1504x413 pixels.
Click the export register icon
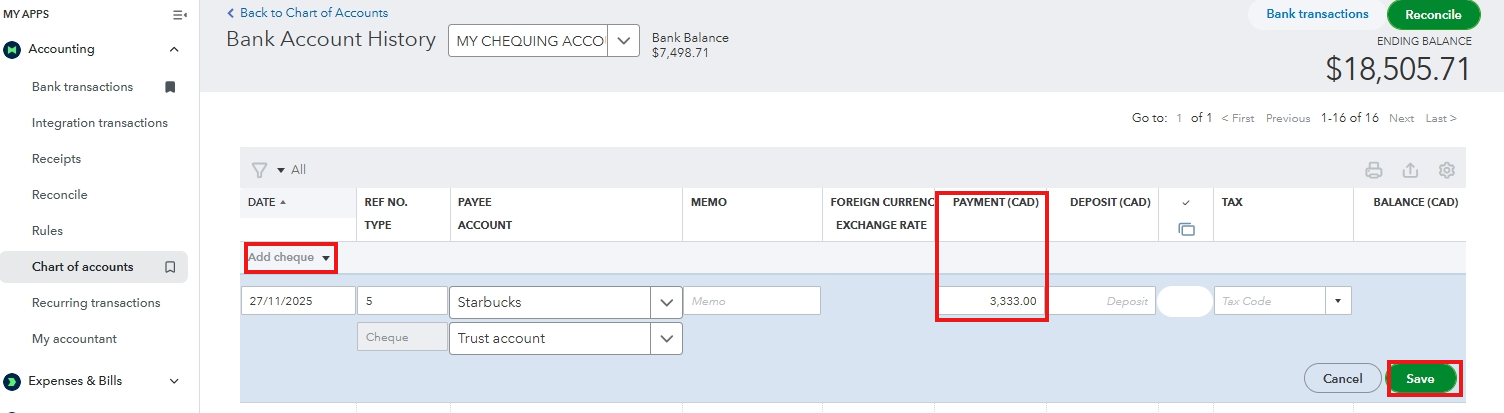coord(1410,170)
